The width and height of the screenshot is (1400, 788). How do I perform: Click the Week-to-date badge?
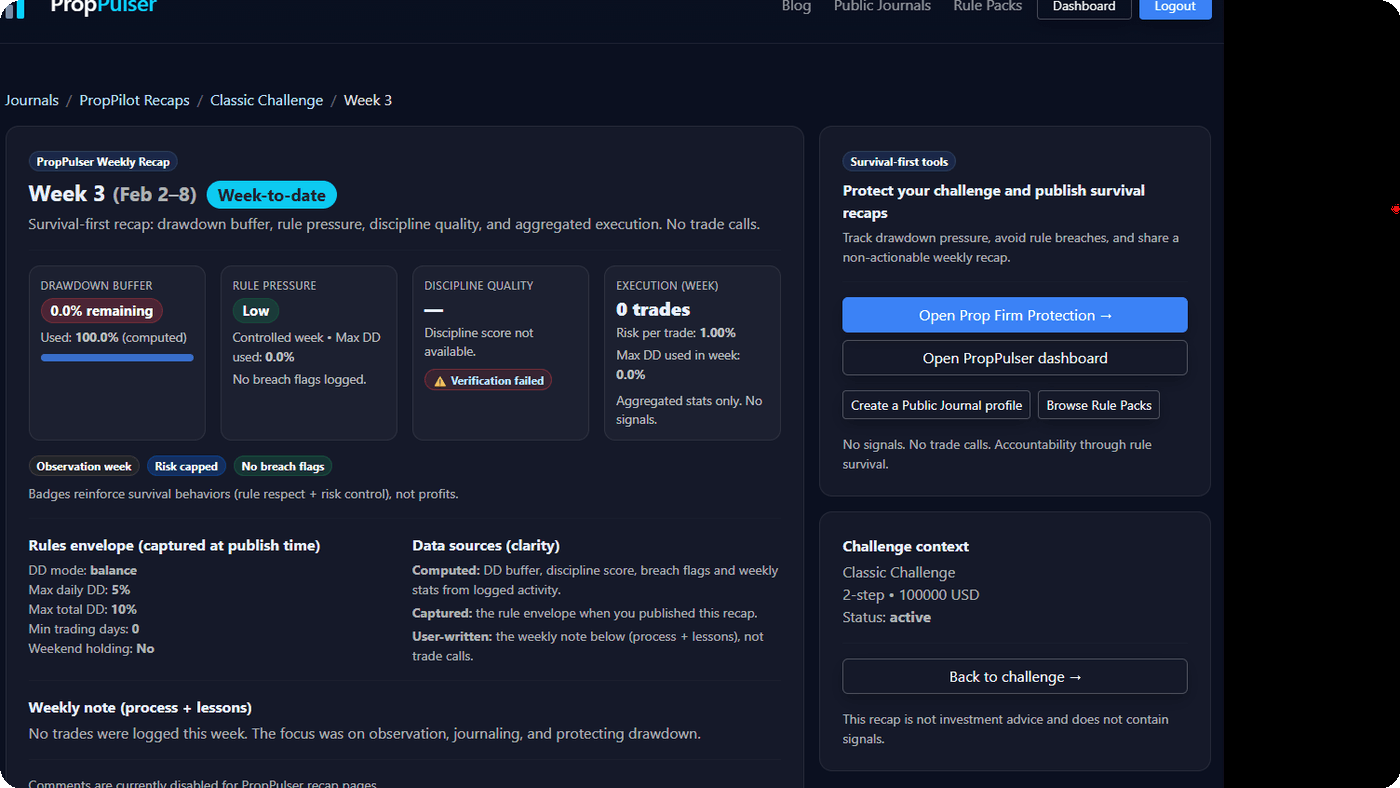click(272, 195)
